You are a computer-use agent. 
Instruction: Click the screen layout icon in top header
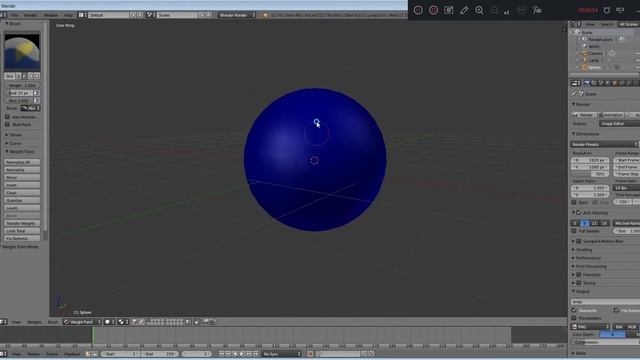point(81,15)
